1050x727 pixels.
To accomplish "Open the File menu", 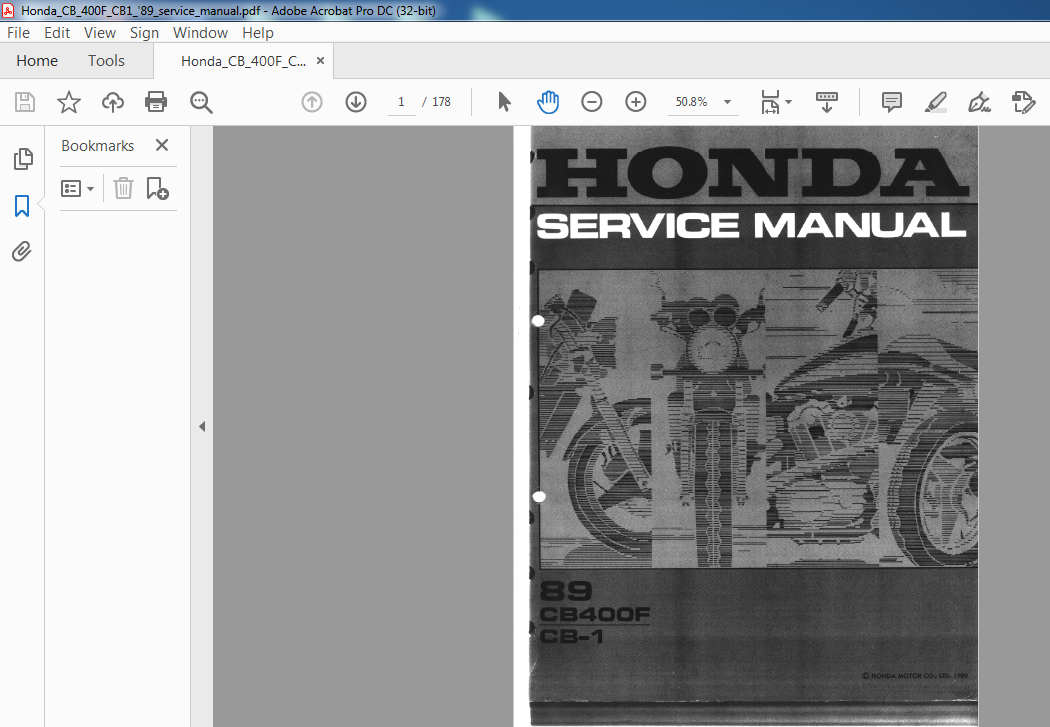I will (x=18, y=33).
